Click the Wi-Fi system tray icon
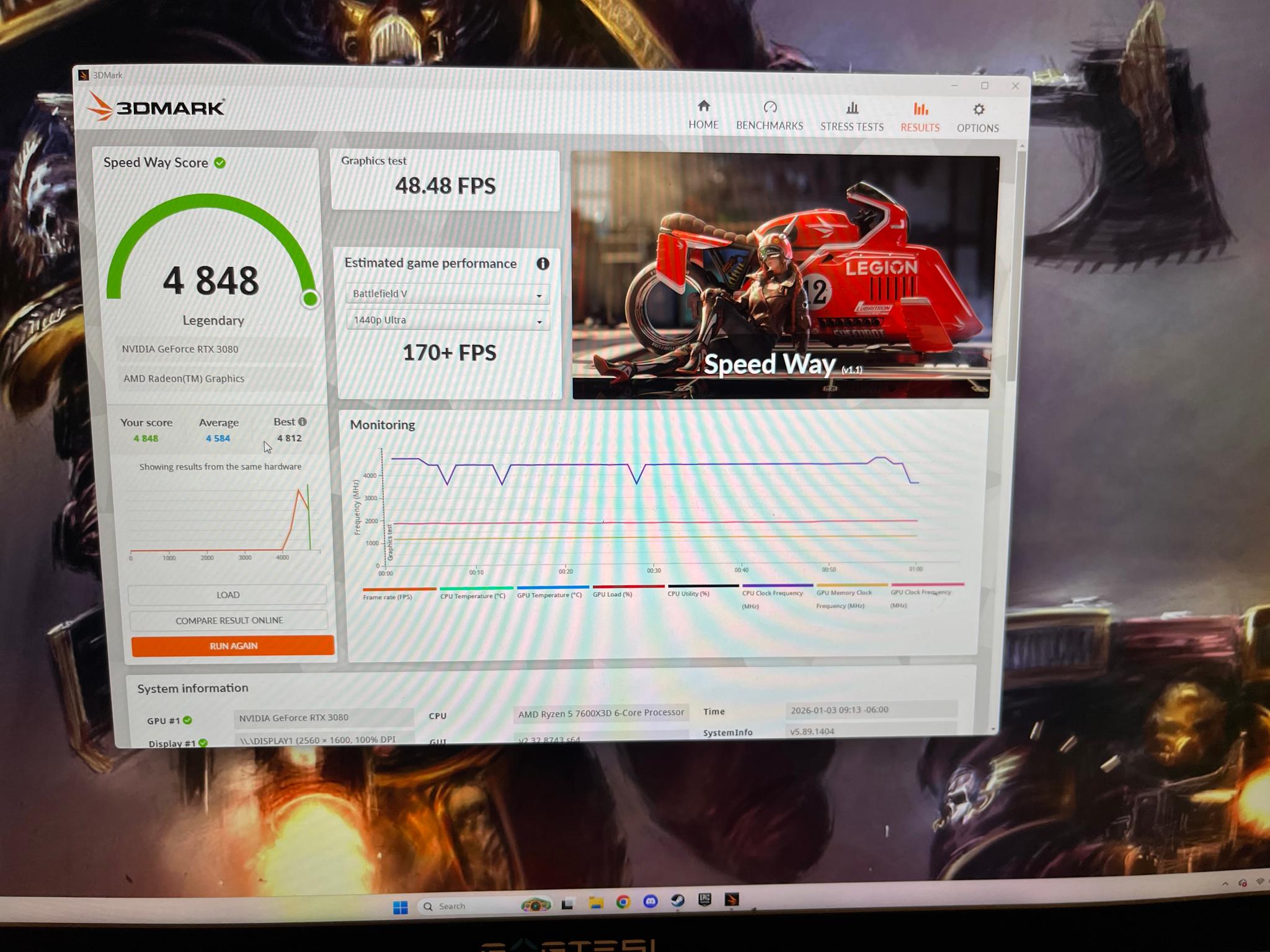This screenshot has width=1270, height=952. click(x=1260, y=881)
